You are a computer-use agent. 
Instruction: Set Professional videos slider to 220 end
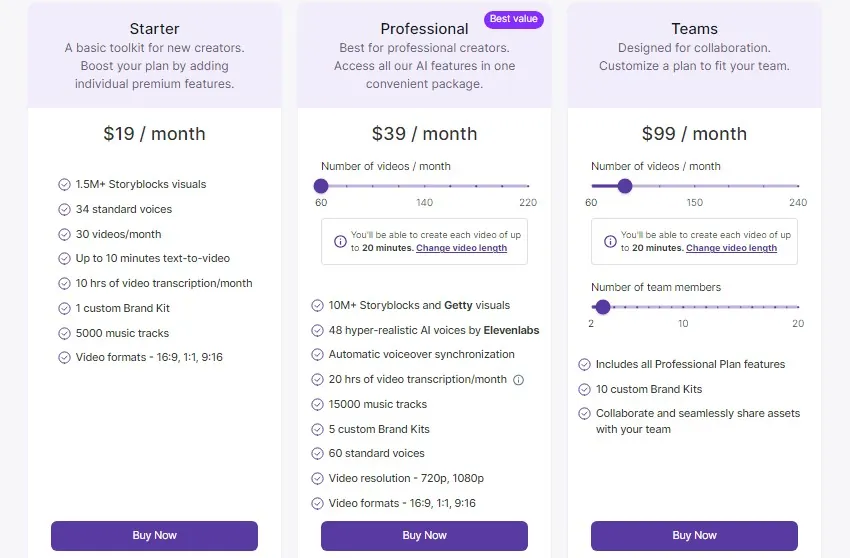(x=528, y=186)
